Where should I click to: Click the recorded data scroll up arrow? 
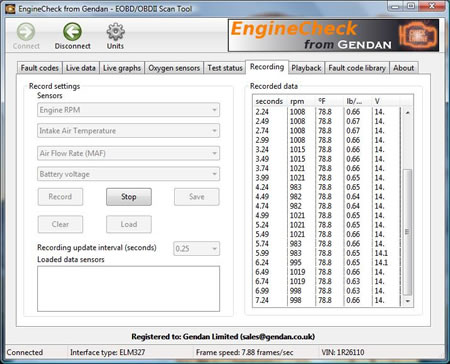point(407,113)
